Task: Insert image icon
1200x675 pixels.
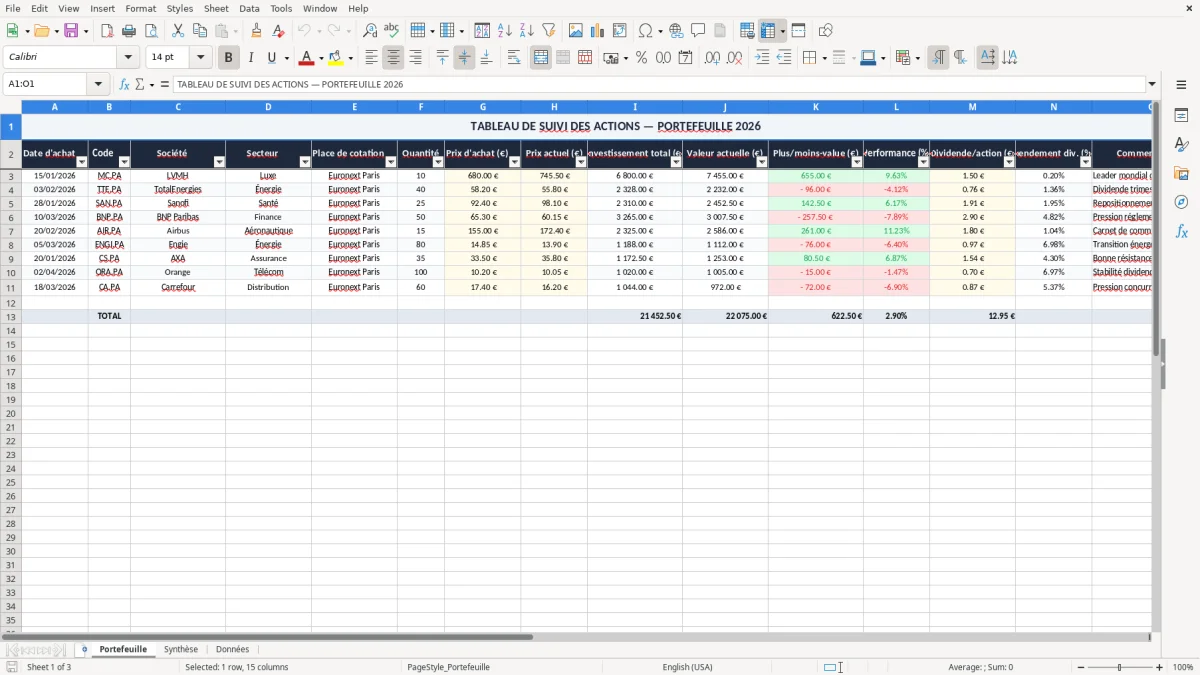Action: coord(576,31)
